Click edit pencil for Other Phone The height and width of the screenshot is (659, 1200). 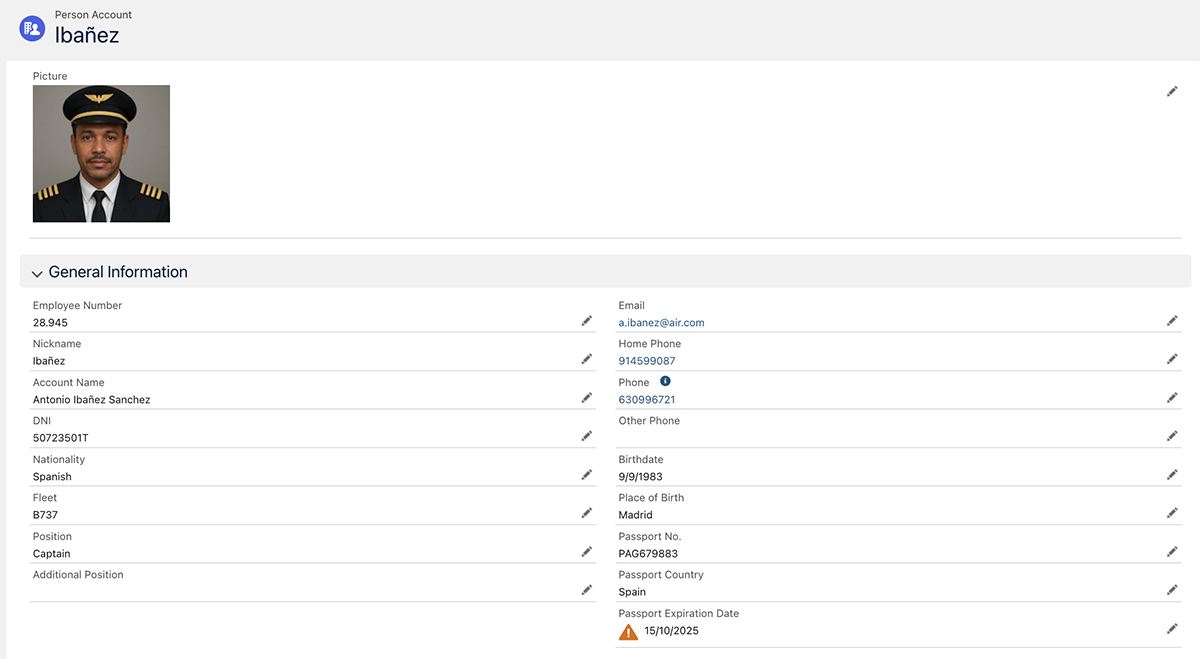pyautogui.click(x=1172, y=436)
